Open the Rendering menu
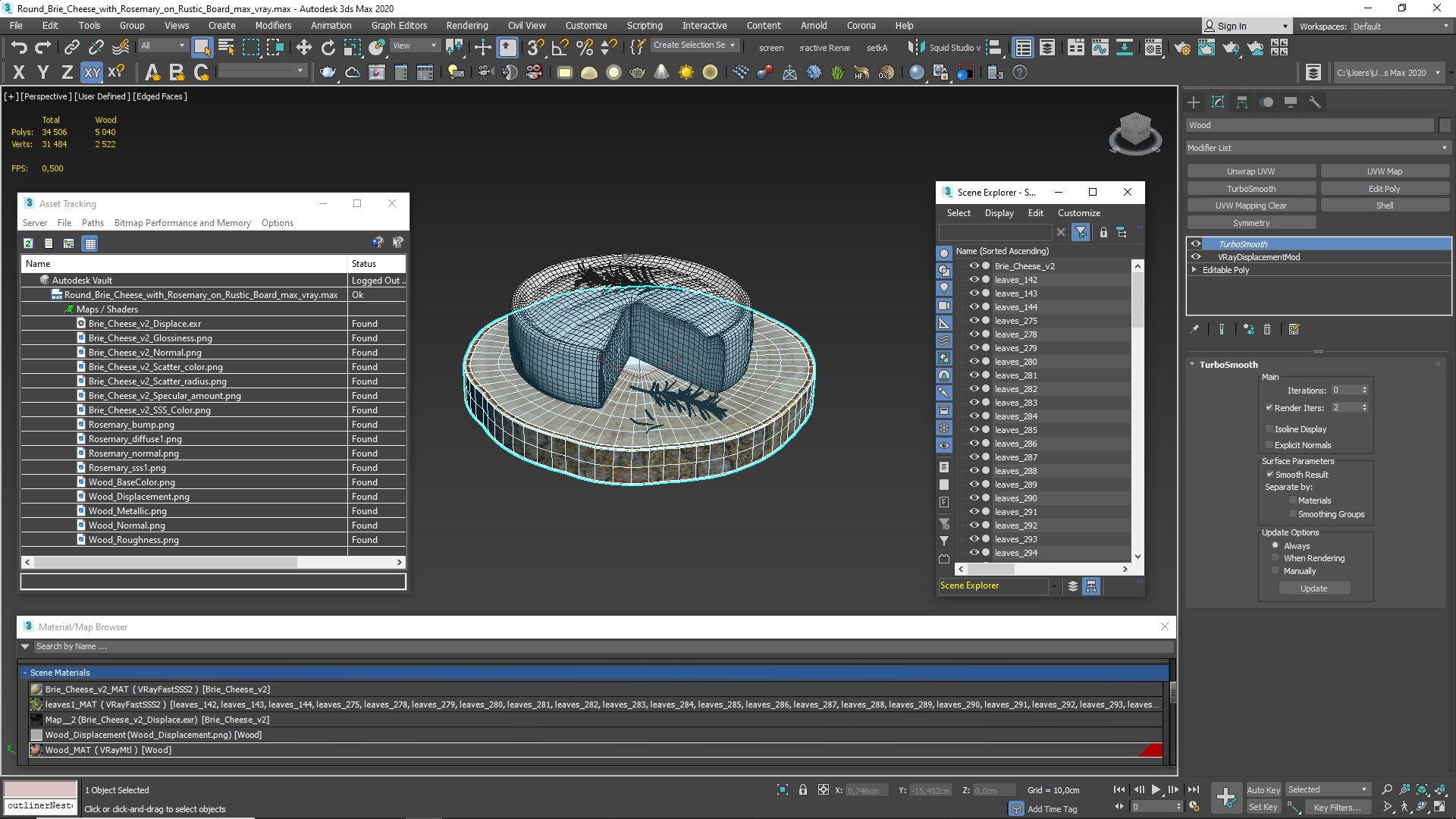The image size is (1456, 819). pyautogui.click(x=466, y=26)
